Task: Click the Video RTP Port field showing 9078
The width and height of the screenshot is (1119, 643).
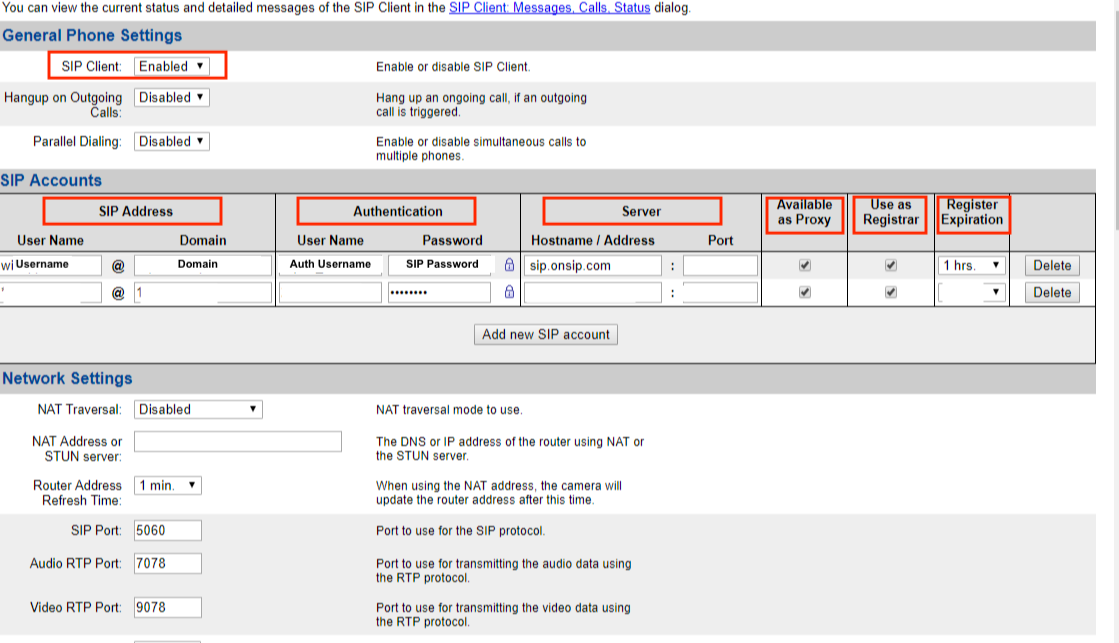Action: 168,607
